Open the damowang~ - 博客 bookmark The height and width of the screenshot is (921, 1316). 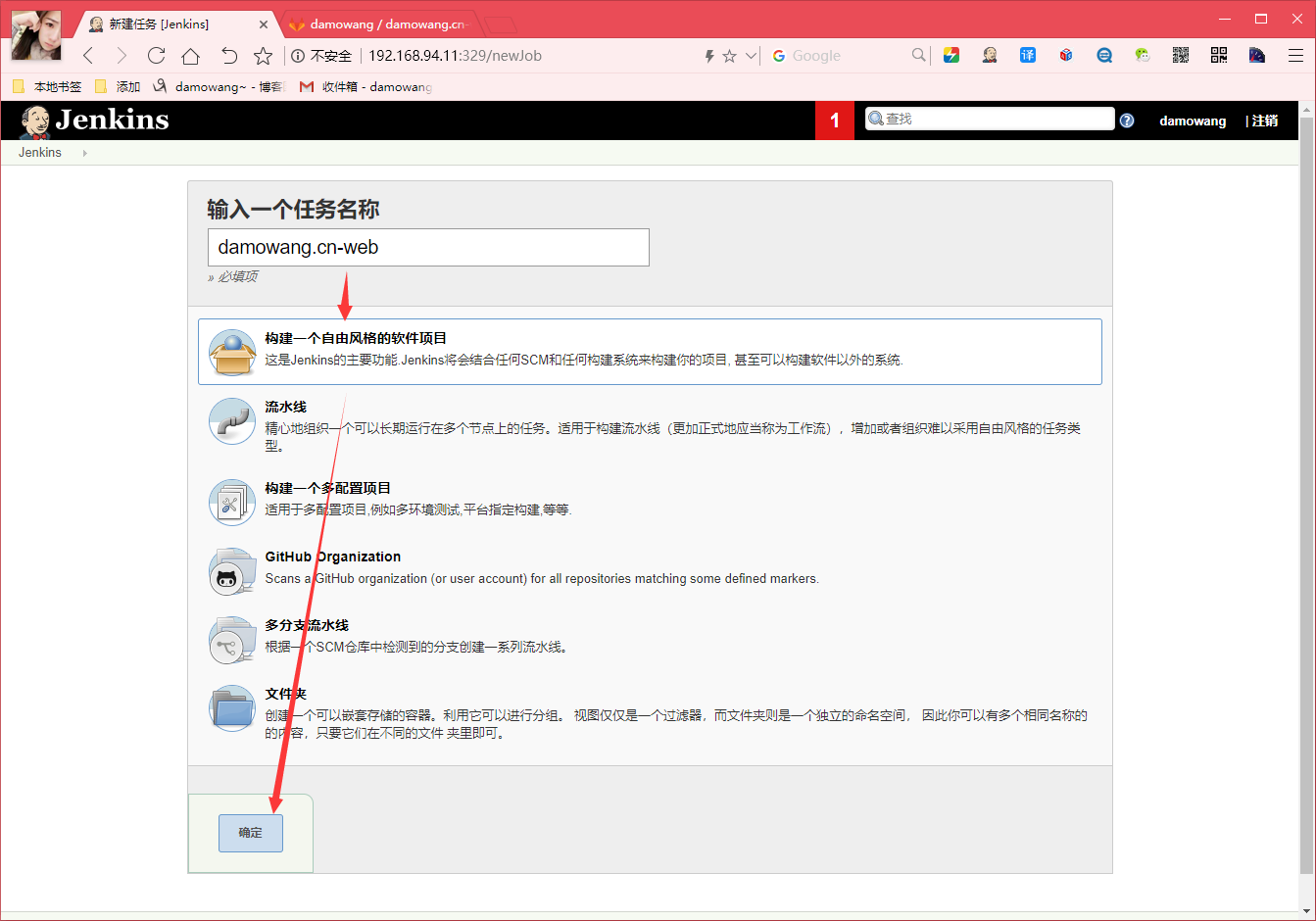point(218,86)
